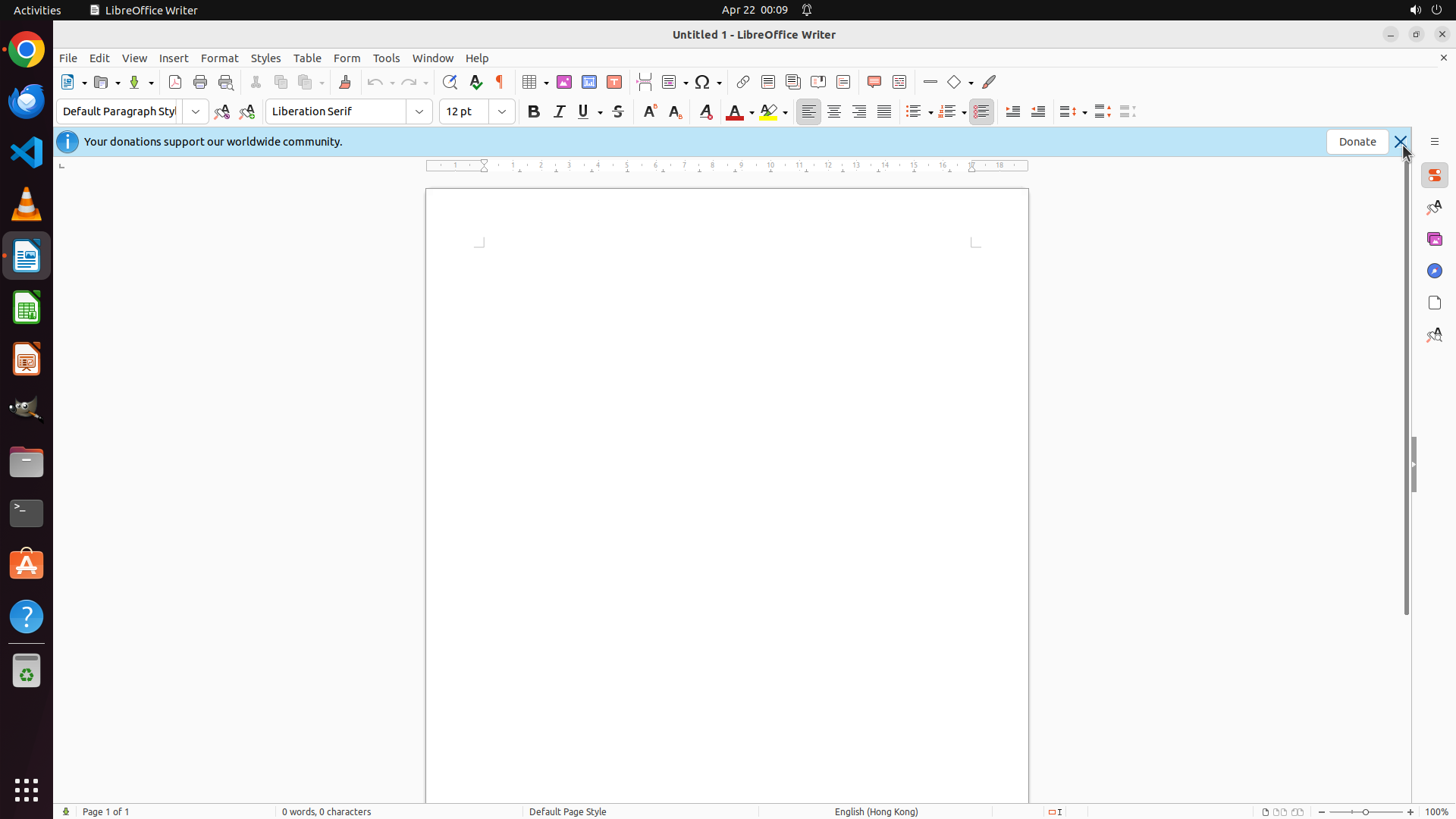This screenshot has width=1456, height=819.
Task: Open the Format menu
Action: point(219,58)
